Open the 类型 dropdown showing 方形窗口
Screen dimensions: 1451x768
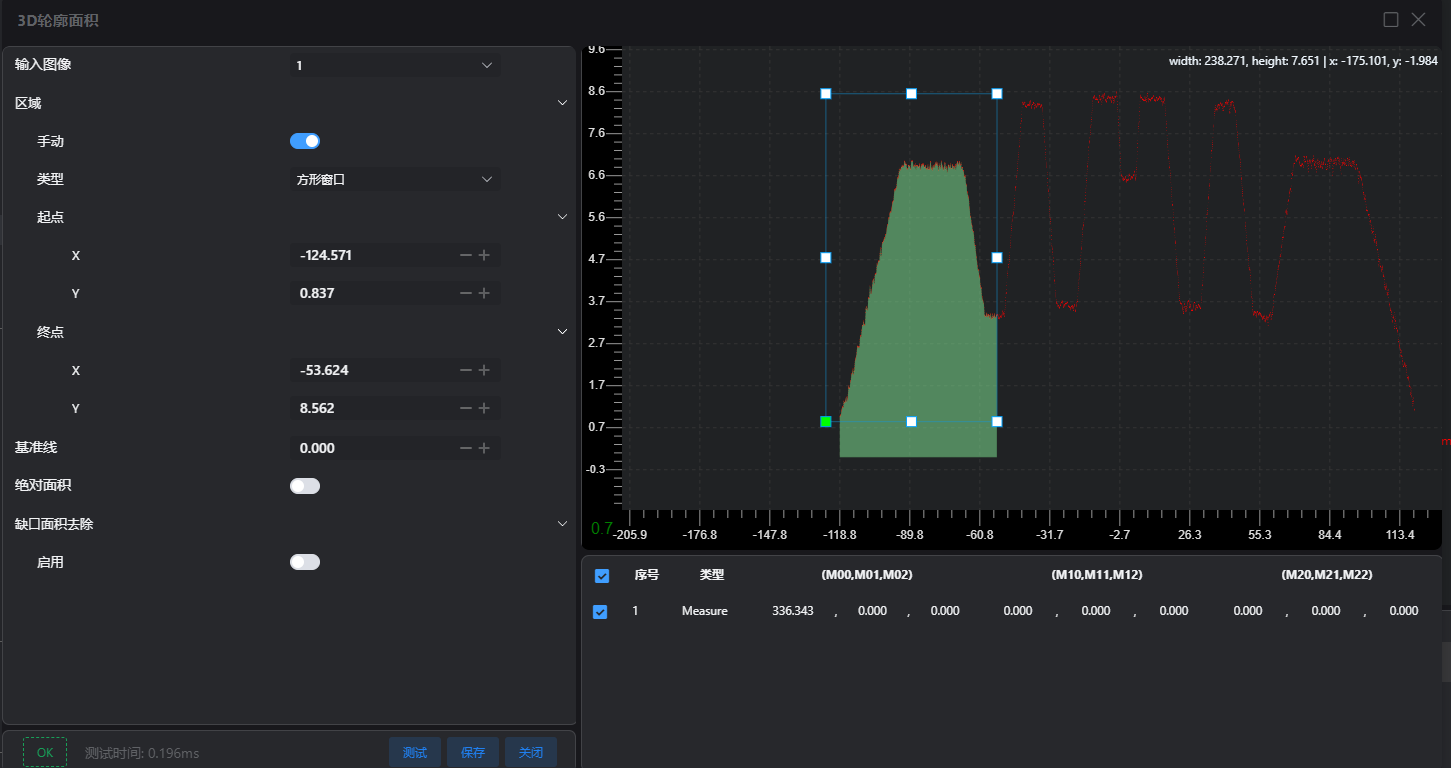tap(395, 179)
